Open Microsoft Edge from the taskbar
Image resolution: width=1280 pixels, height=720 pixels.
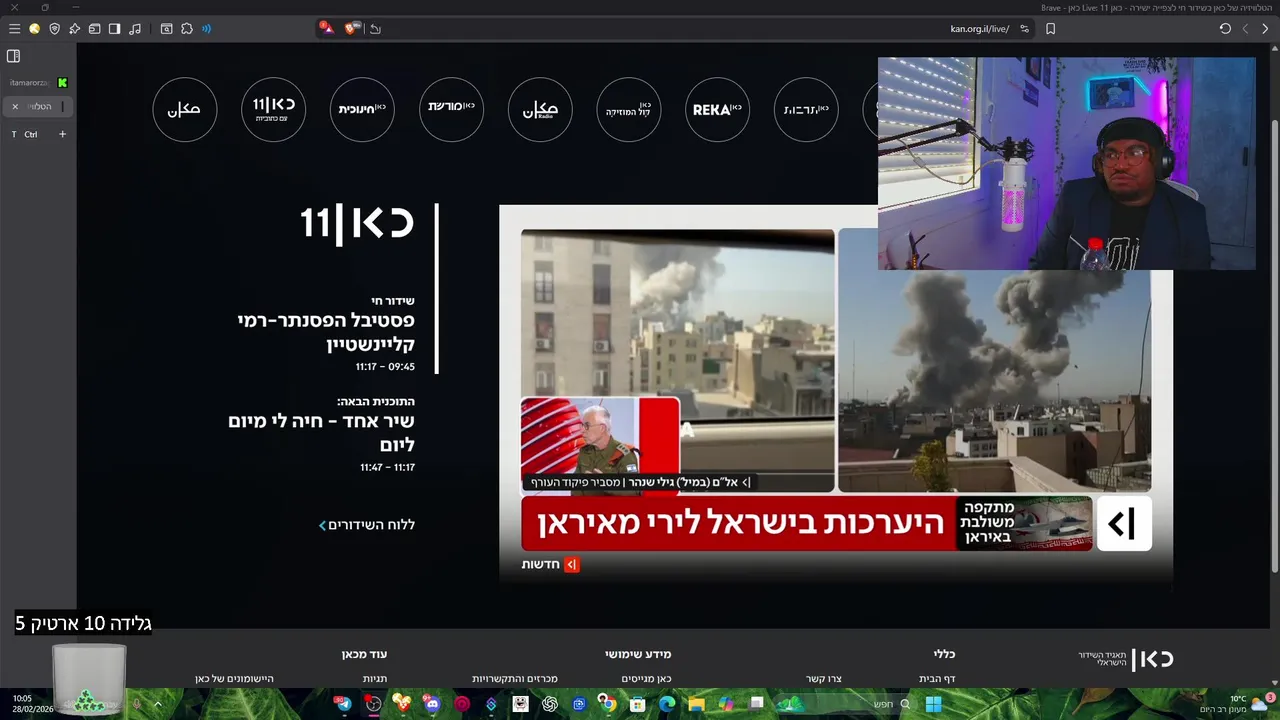pyautogui.click(x=666, y=704)
